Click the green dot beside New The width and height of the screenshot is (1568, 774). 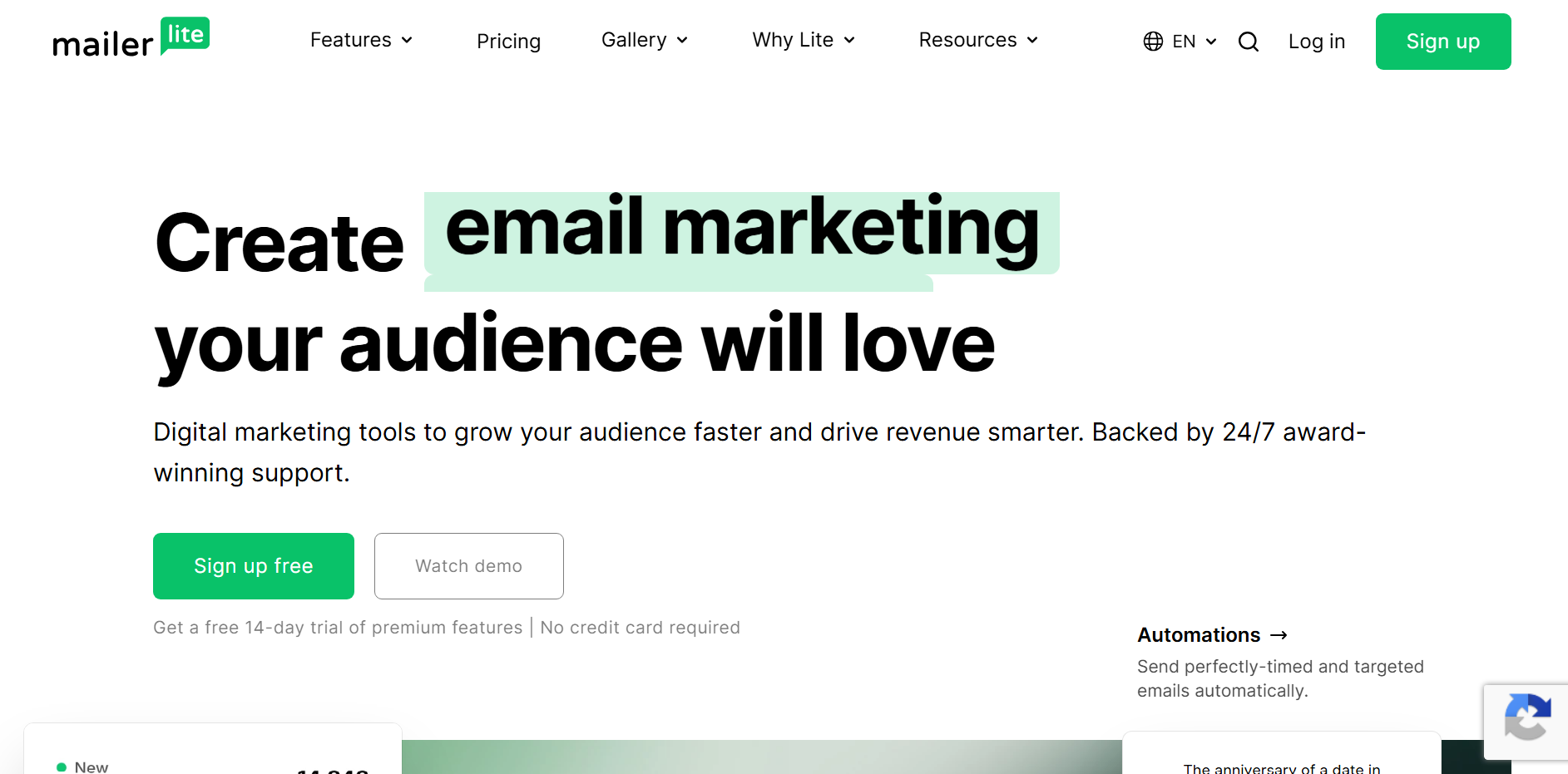[x=61, y=766]
